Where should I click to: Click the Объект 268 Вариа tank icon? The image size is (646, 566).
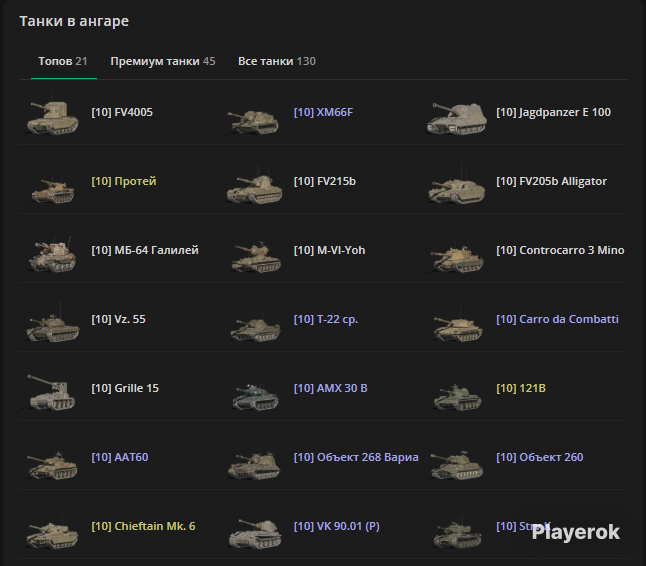[255, 465]
